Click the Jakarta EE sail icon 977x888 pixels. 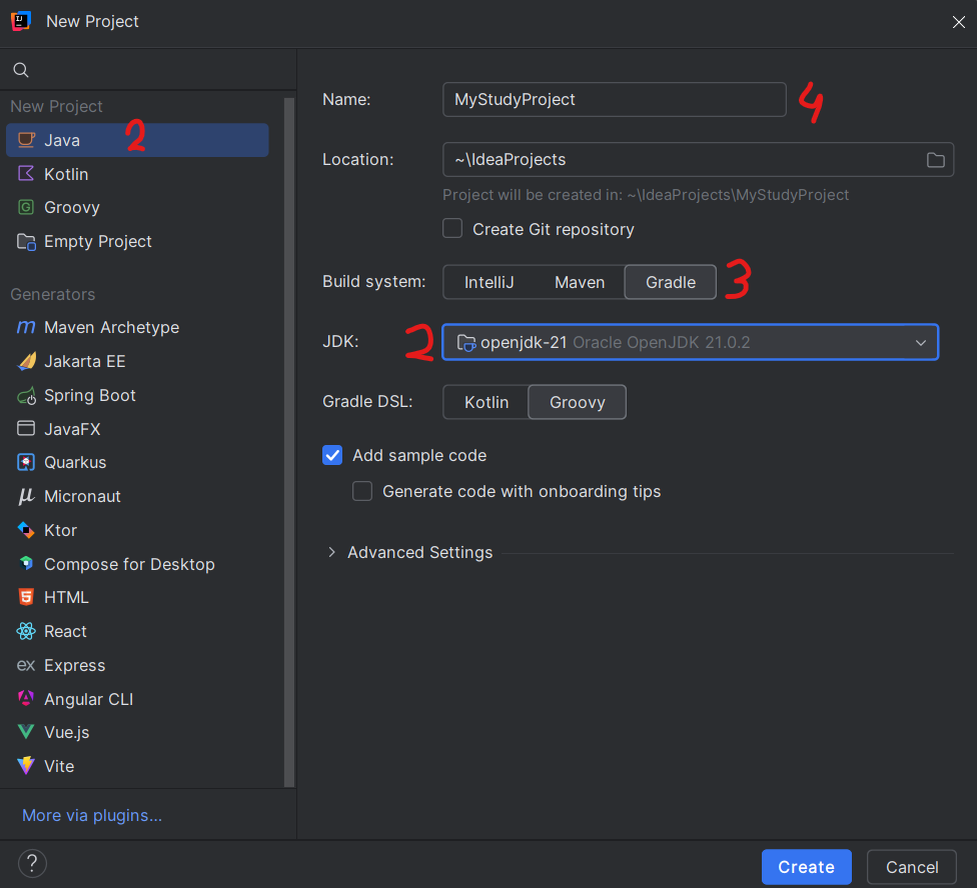26,361
